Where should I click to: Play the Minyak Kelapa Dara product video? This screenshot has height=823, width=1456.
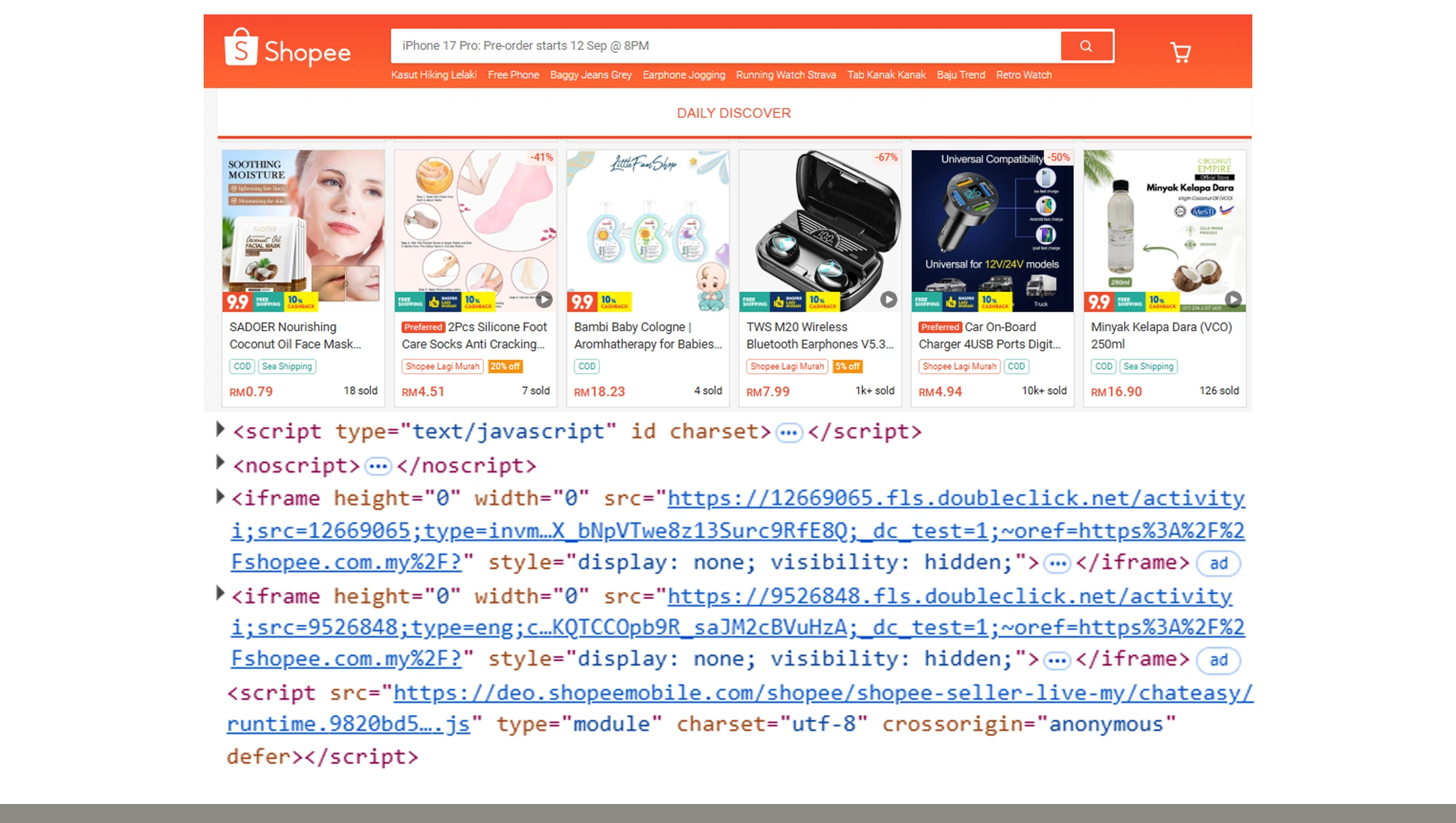(x=1233, y=300)
